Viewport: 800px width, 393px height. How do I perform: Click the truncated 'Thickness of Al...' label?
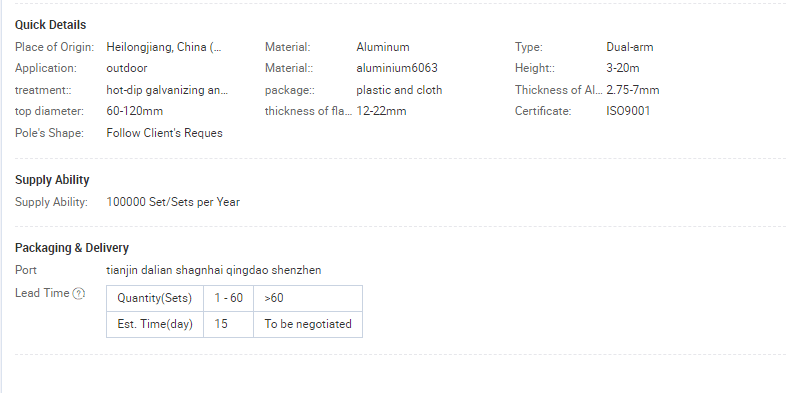tap(558, 90)
